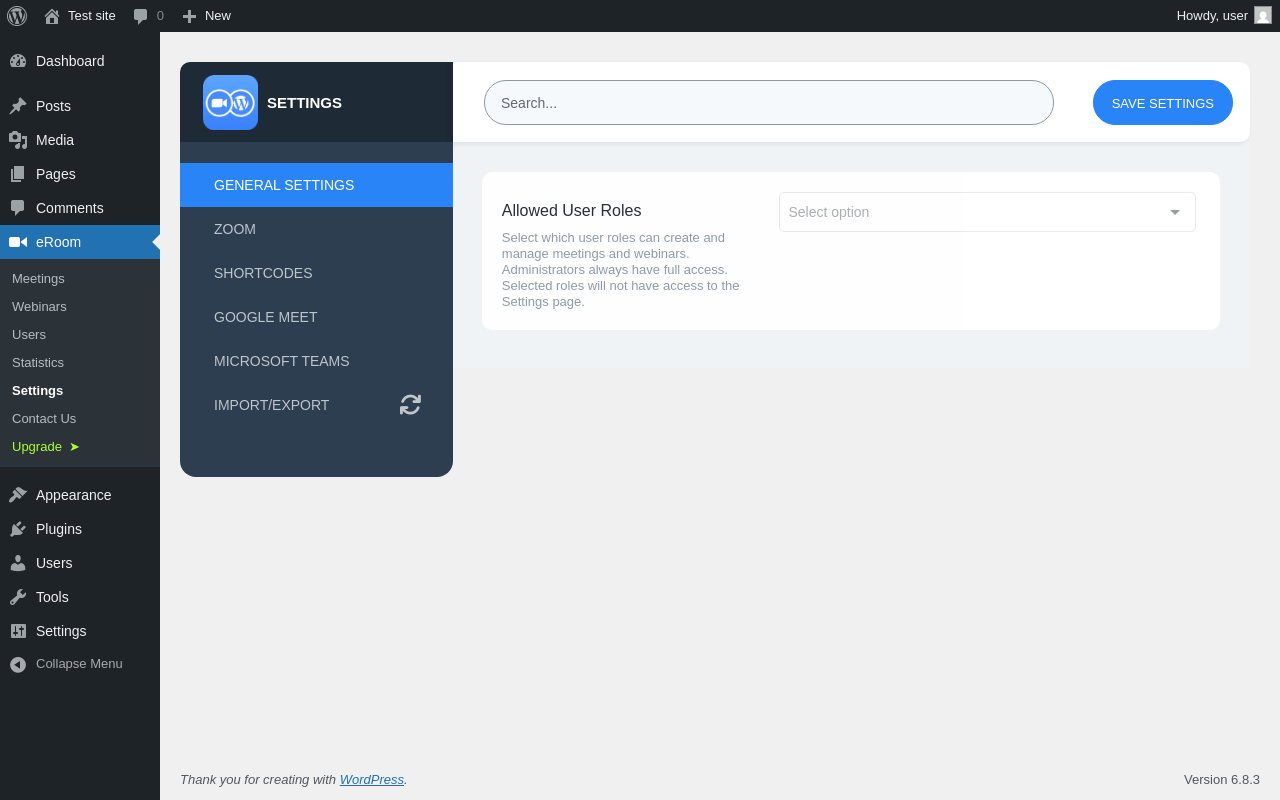Open the Microsoft Teams tab

[x=316, y=361]
